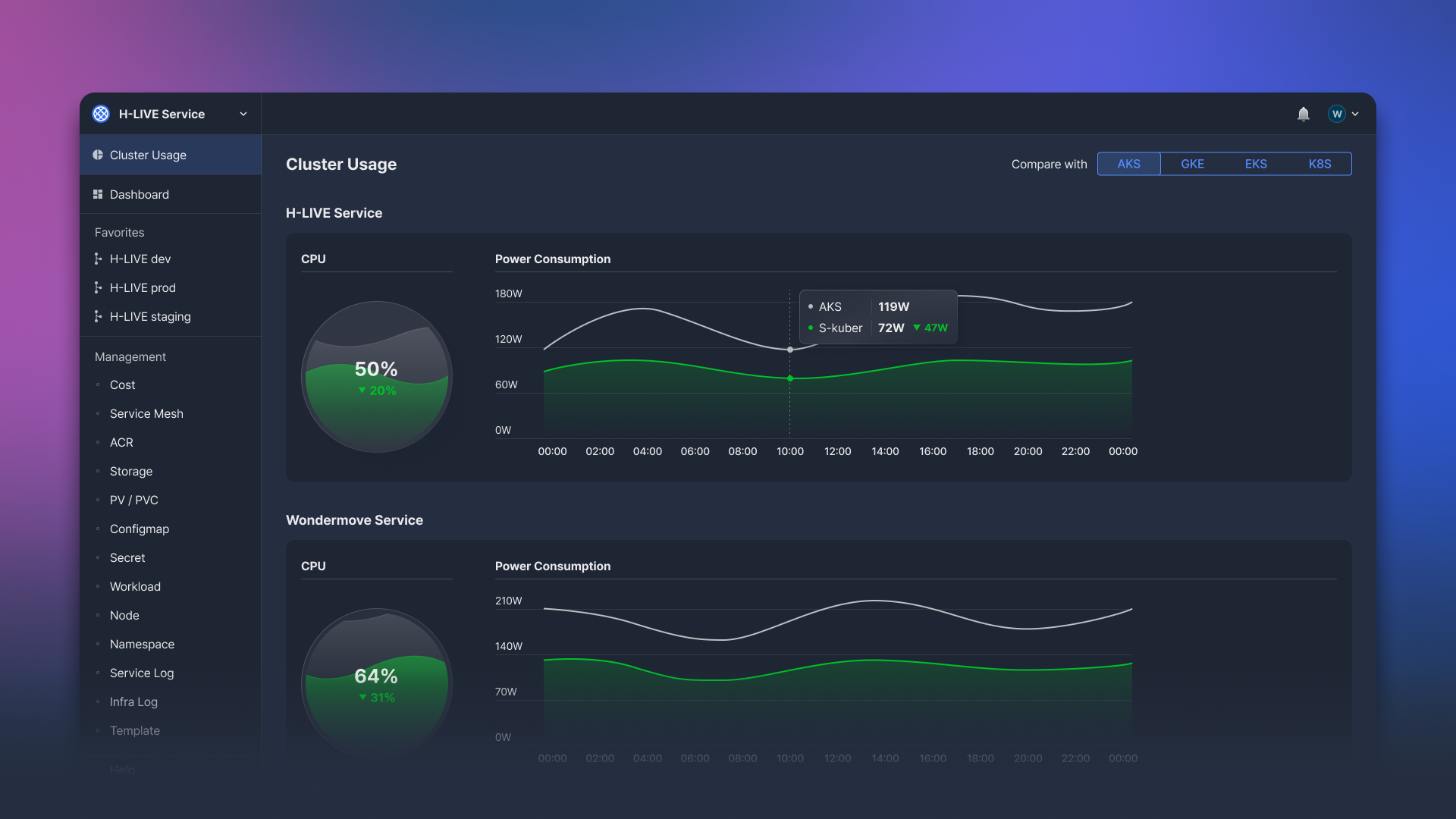
Task: Compare with GKE
Action: point(1192,164)
